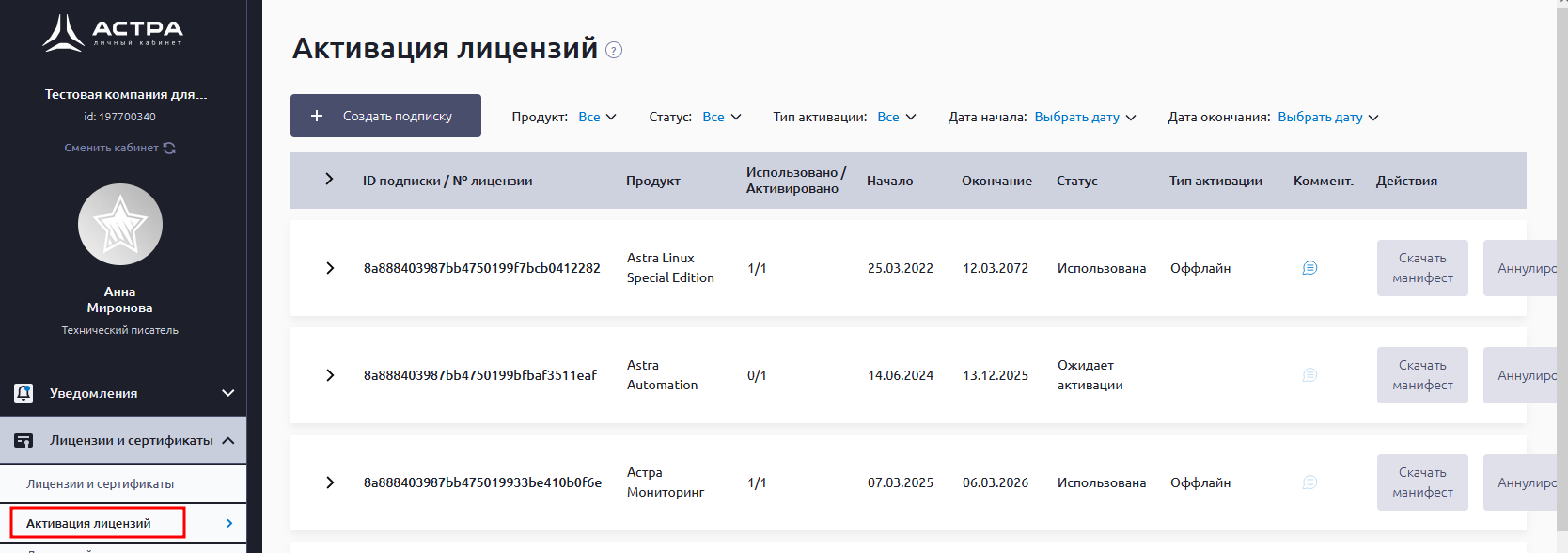Choose Дата окончания date picker
The height and width of the screenshot is (553, 1568).
[1327, 118]
